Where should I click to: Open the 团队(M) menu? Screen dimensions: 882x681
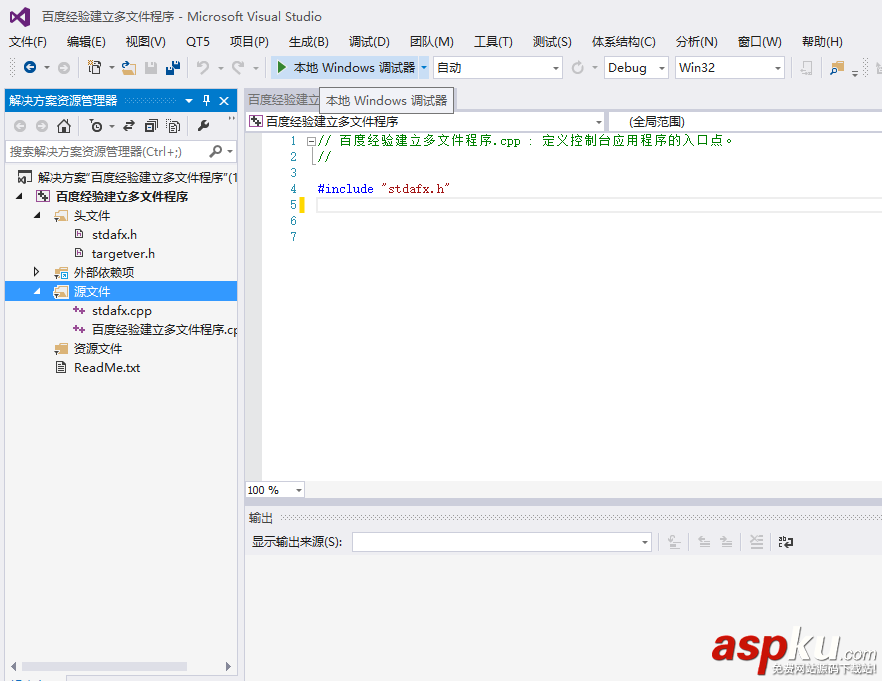pos(431,42)
